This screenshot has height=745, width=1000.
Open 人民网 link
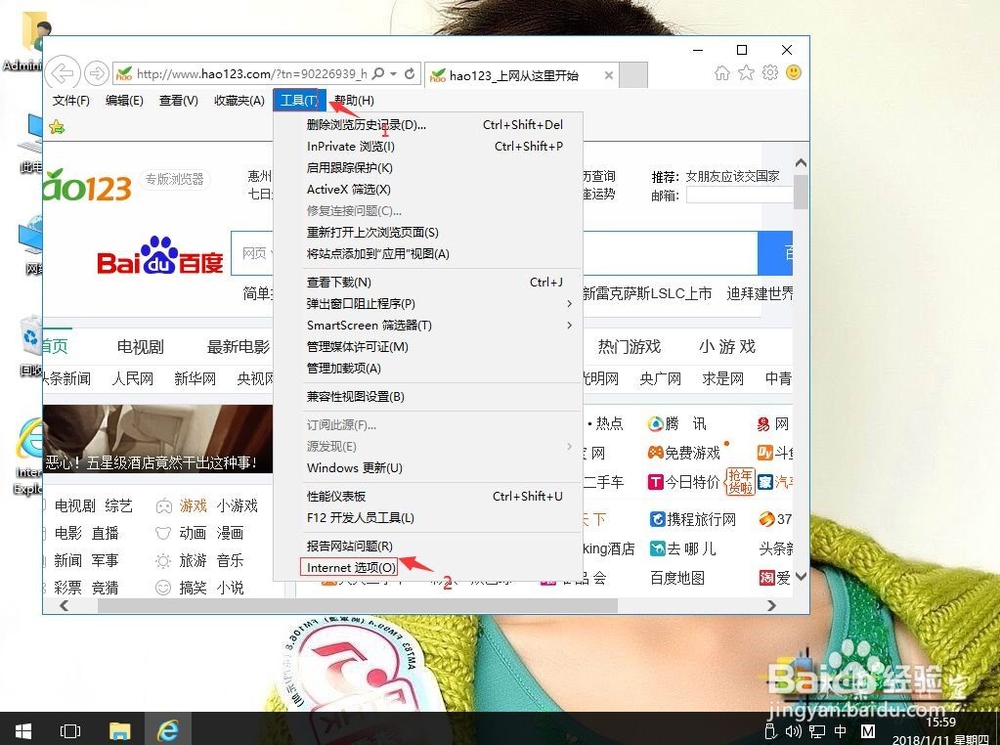pos(133,379)
